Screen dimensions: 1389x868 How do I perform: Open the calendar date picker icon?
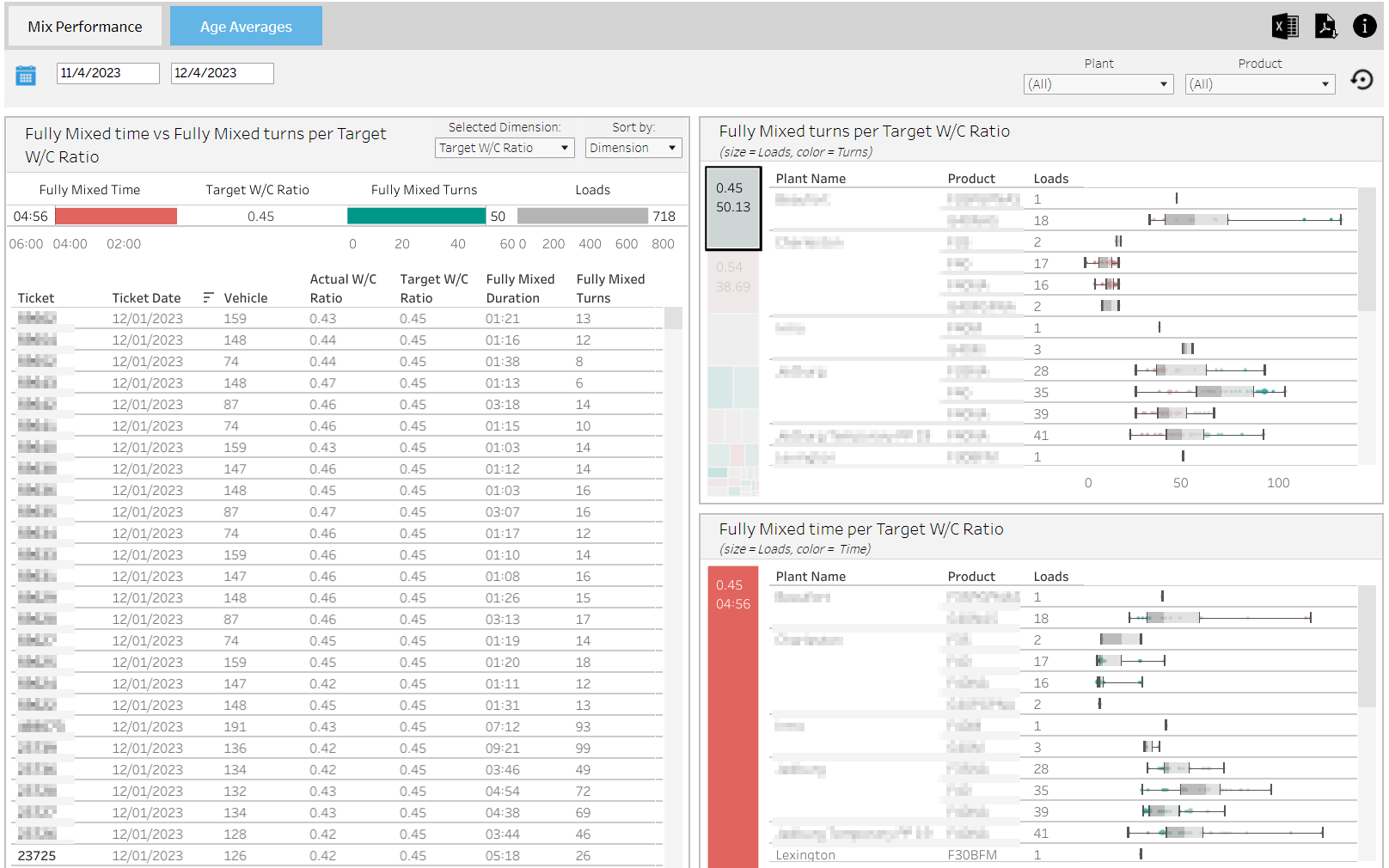[x=26, y=76]
